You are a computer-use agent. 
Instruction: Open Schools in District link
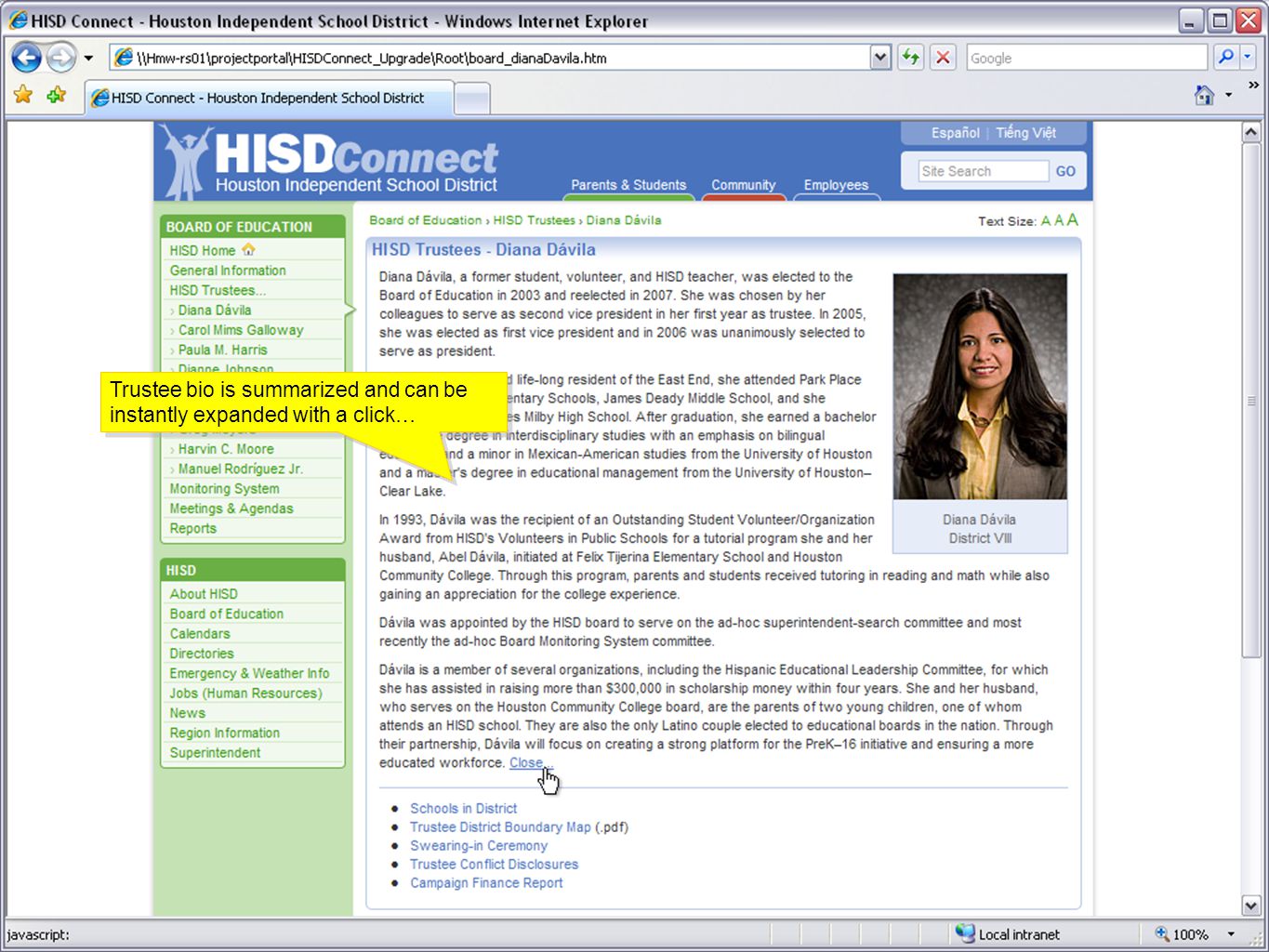(464, 809)
